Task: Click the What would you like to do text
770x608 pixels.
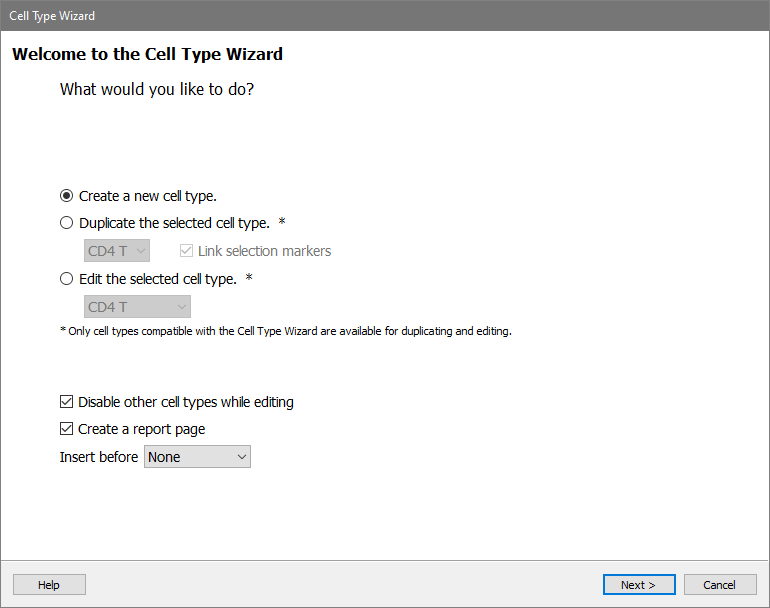Action: pyautogui.click(x=157, y=89)
